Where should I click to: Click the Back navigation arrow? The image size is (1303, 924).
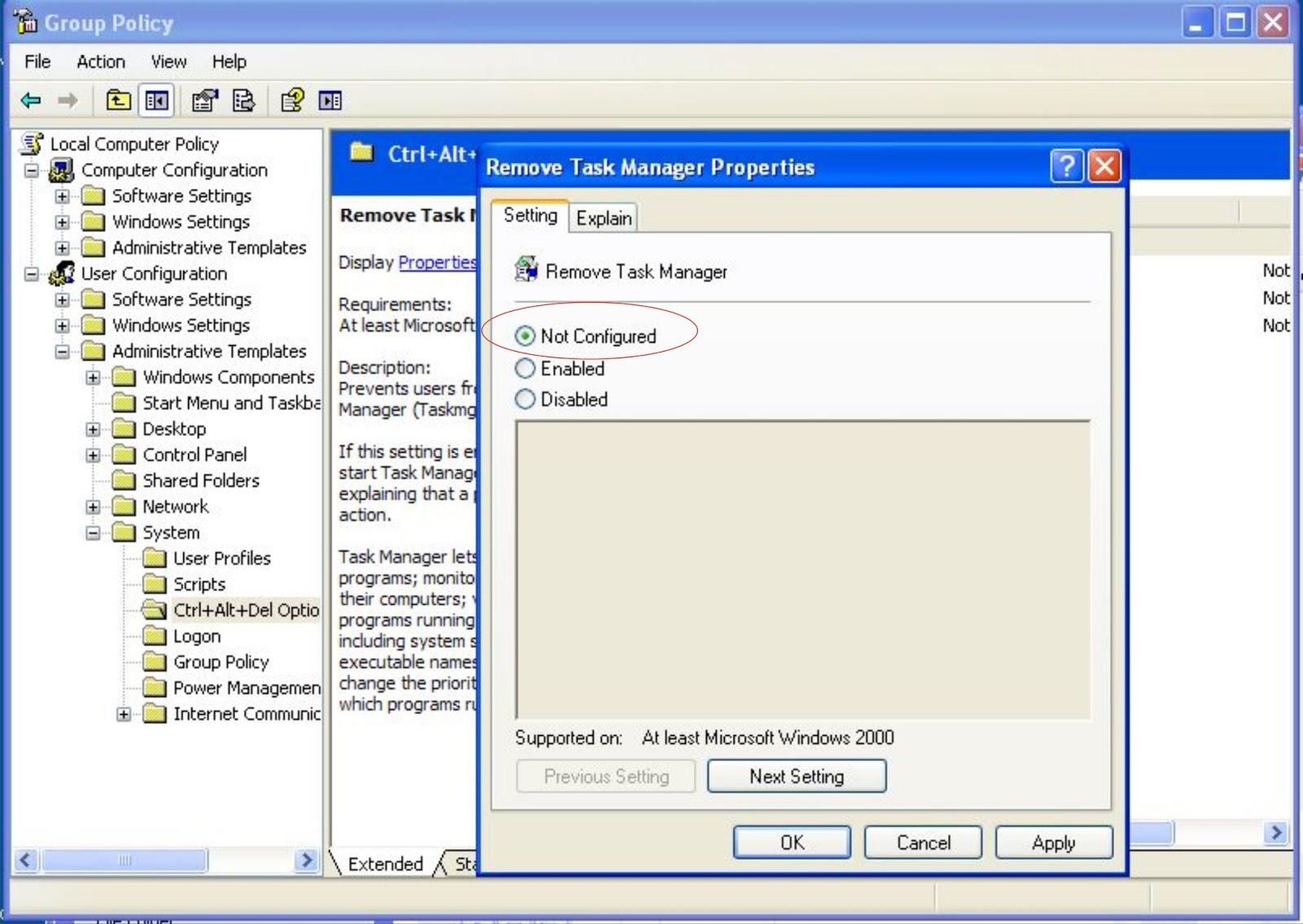click(x=30, y=100)
